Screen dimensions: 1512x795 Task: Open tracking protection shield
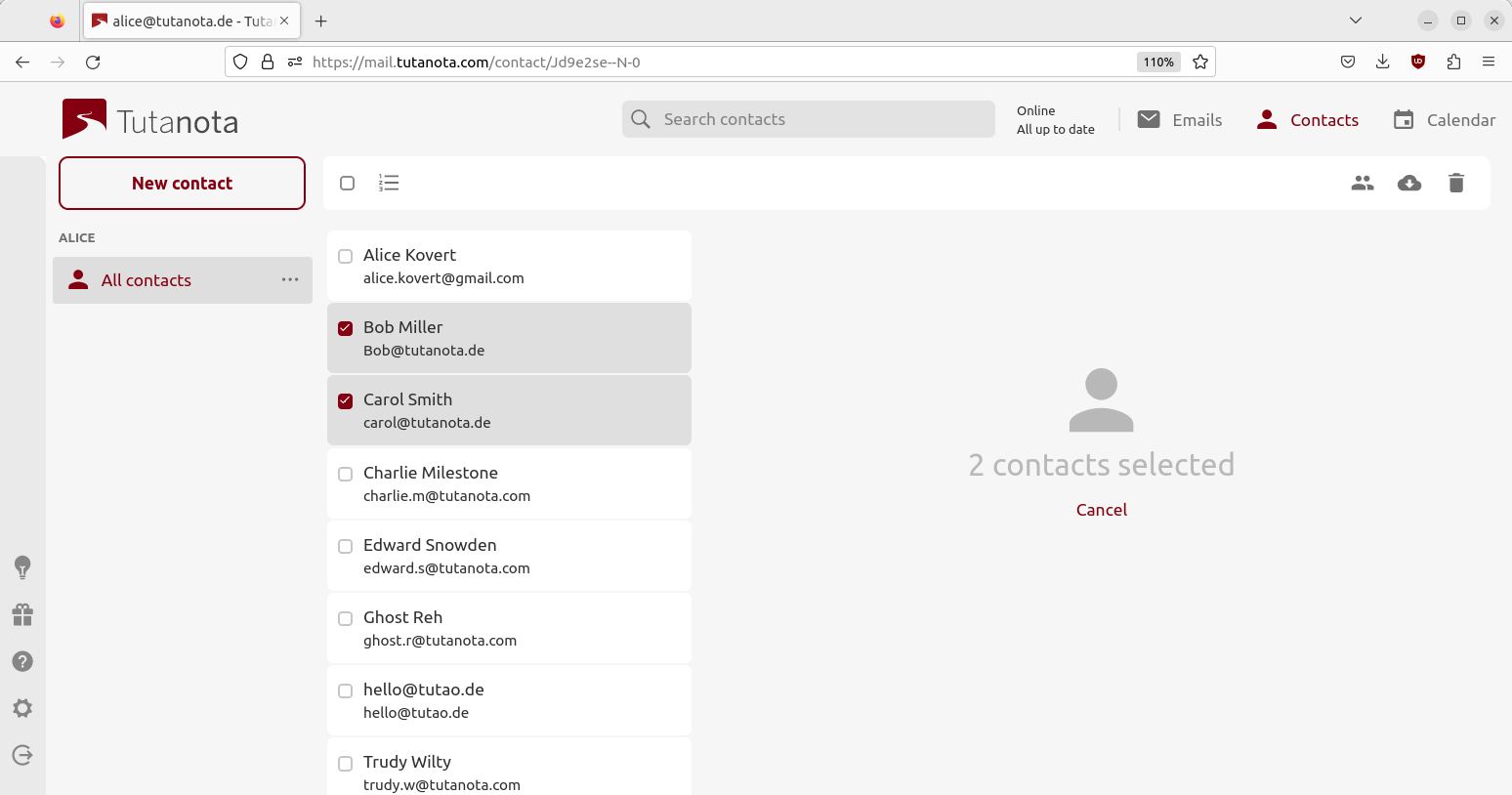tap(240, 62)
